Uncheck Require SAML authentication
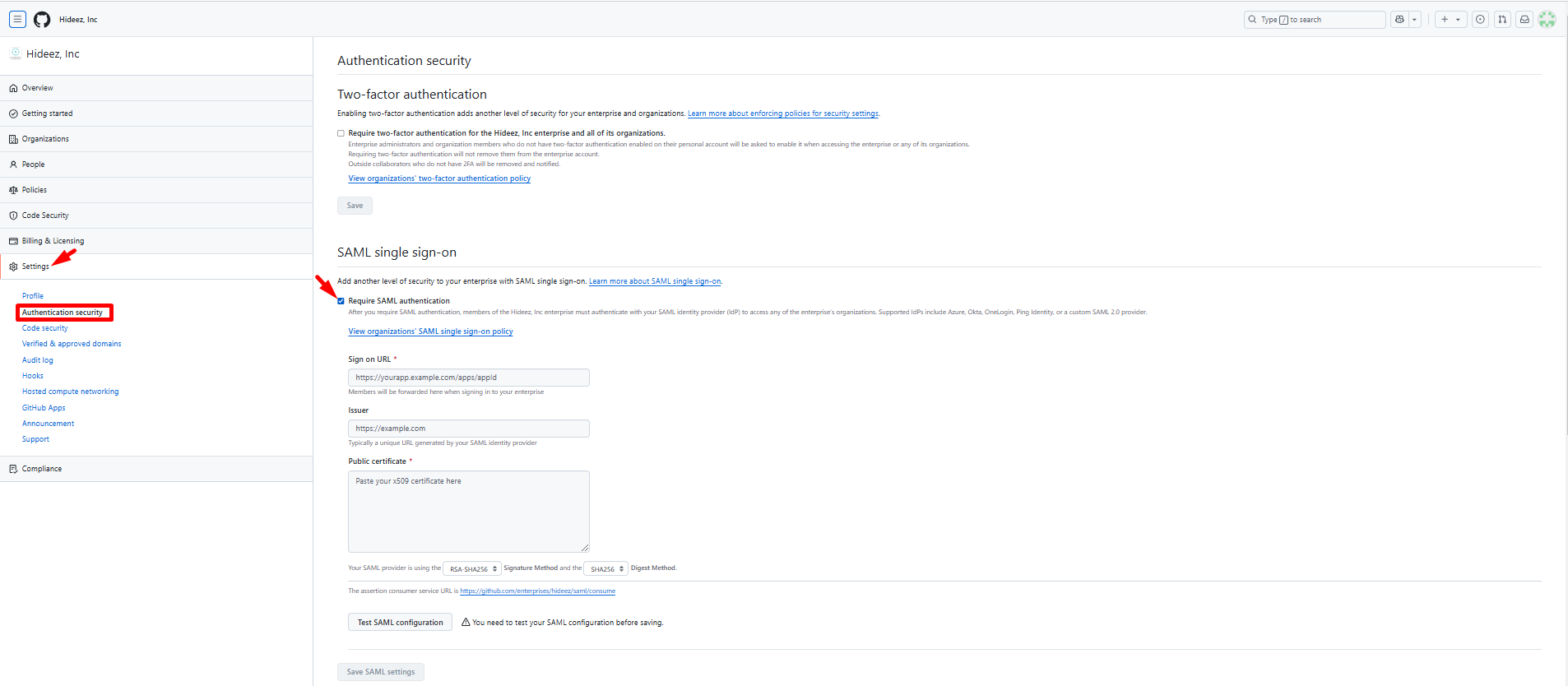1568x686 pixels. click(x=341, y=301)
